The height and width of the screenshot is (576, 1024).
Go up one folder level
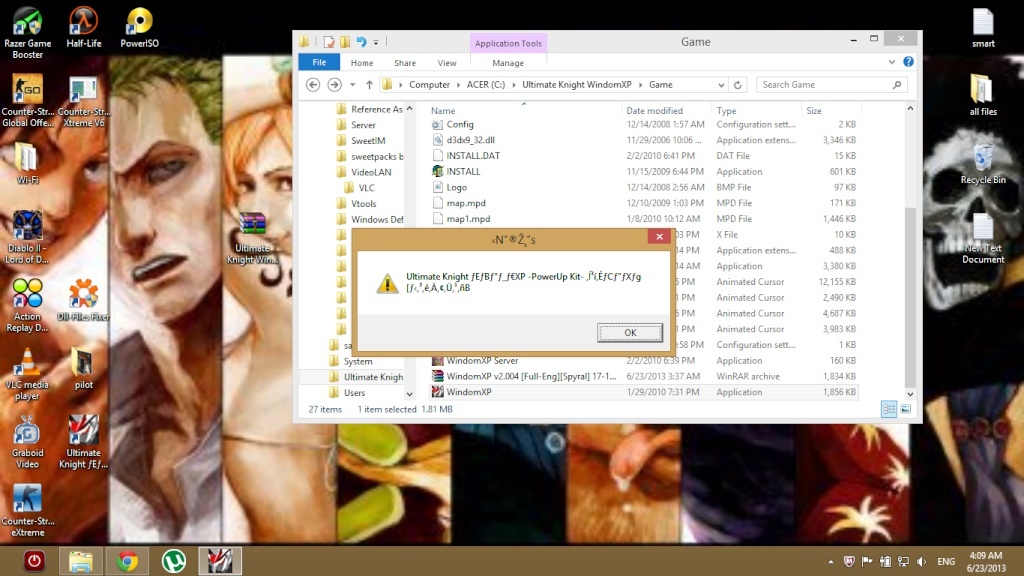pos(369,85)
